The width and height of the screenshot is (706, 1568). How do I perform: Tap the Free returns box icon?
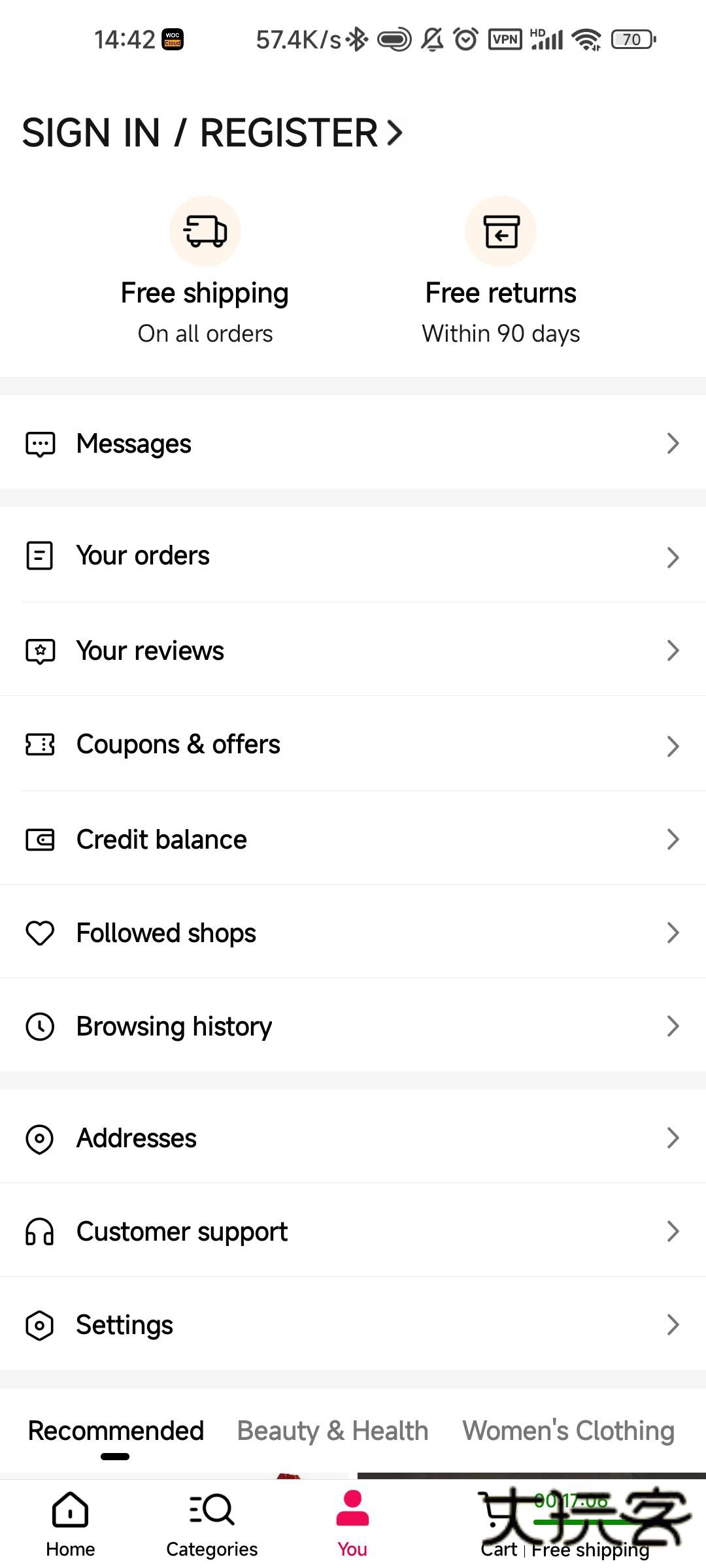tap(501, 231)
